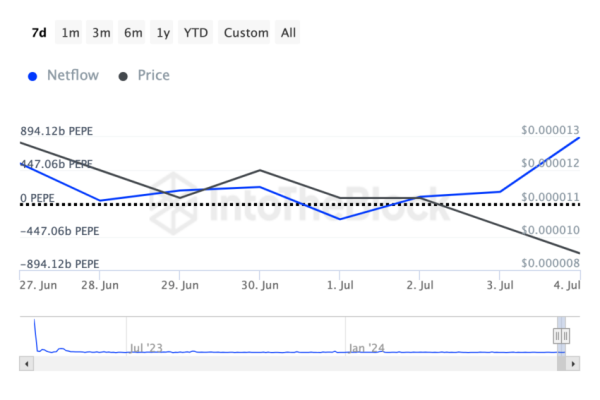
Task: Click the navigator scroll left arrow
Action: [x=25, y=364]
